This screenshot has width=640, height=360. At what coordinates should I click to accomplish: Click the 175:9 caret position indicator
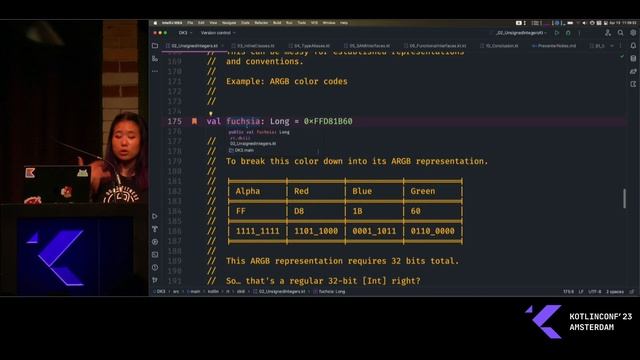568,291
